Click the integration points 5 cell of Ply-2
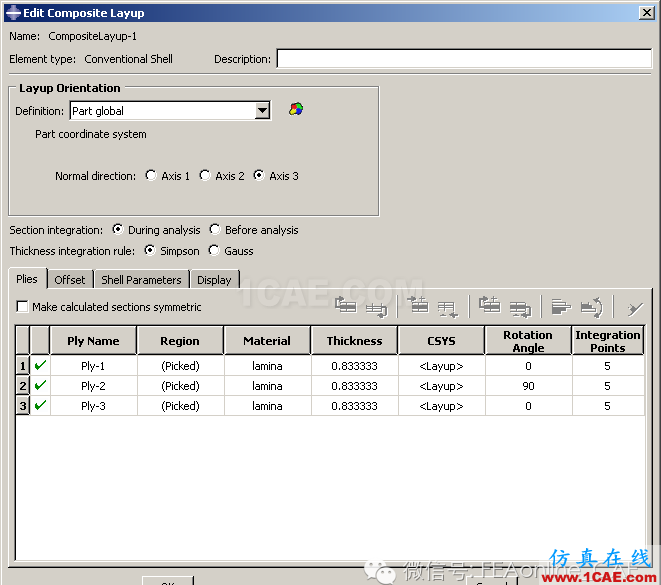Viewport: 661px width, 585px height. pyautogui.click(x=608, y=386)
